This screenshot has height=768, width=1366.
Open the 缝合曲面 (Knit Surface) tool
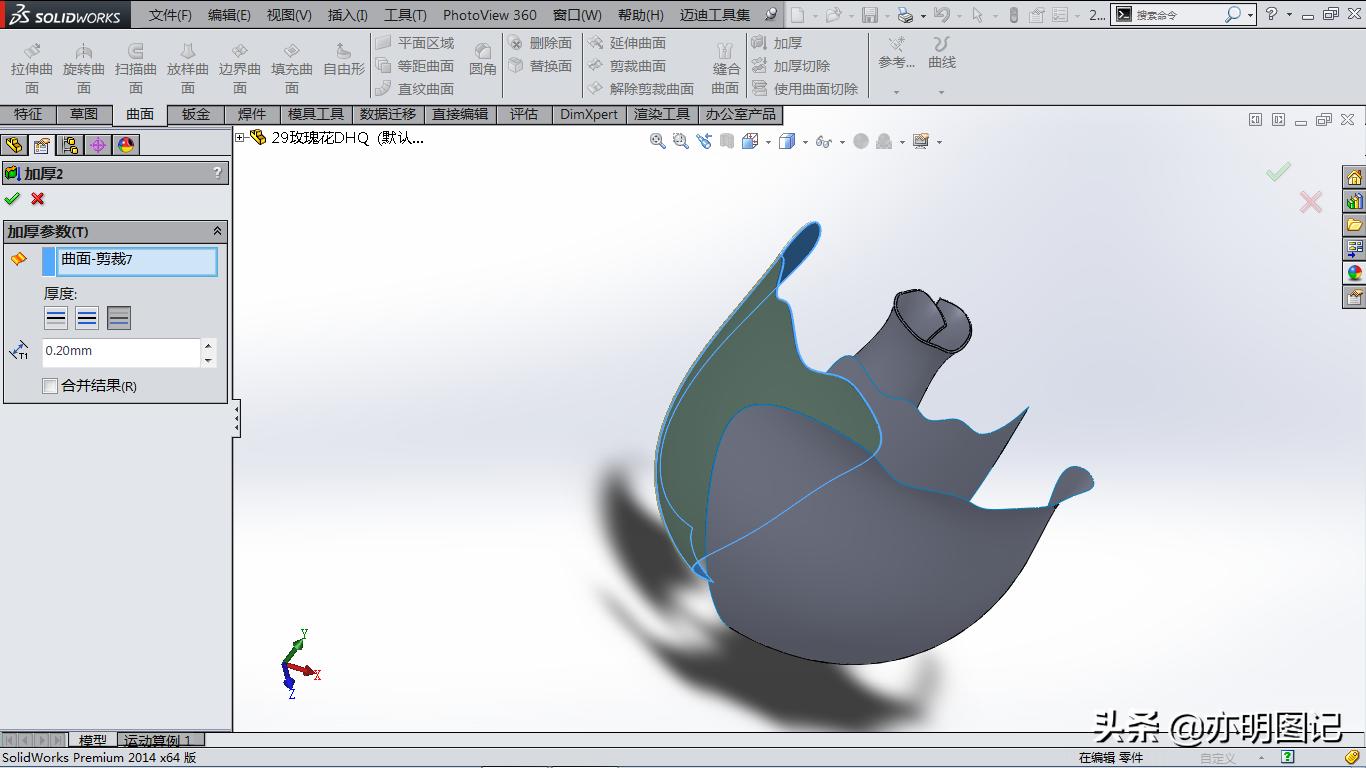[x=727, y=66]
